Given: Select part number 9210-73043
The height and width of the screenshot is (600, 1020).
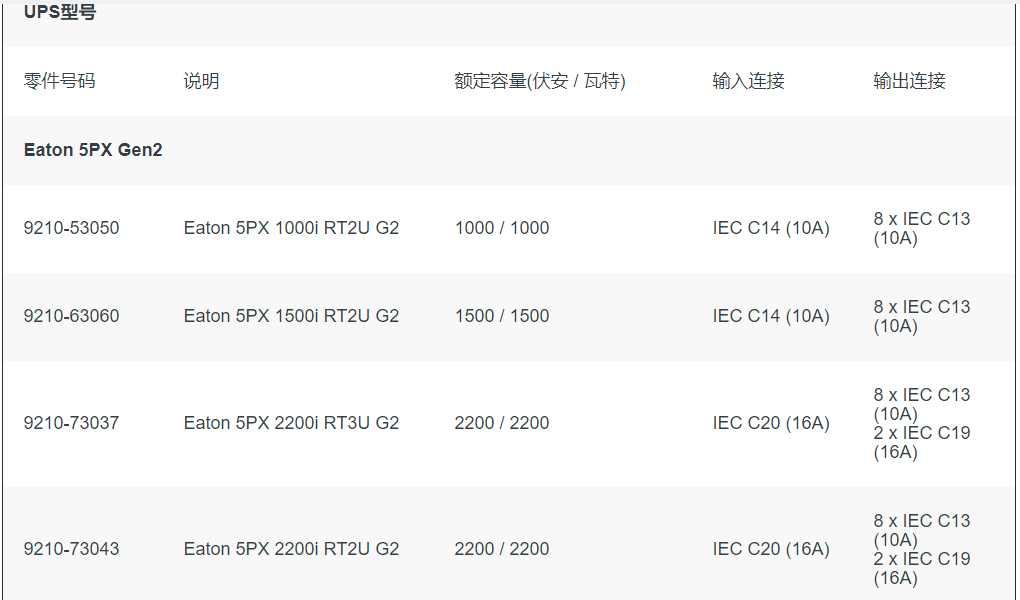Looking at the screenshot, I should click(x=72, y=549).
